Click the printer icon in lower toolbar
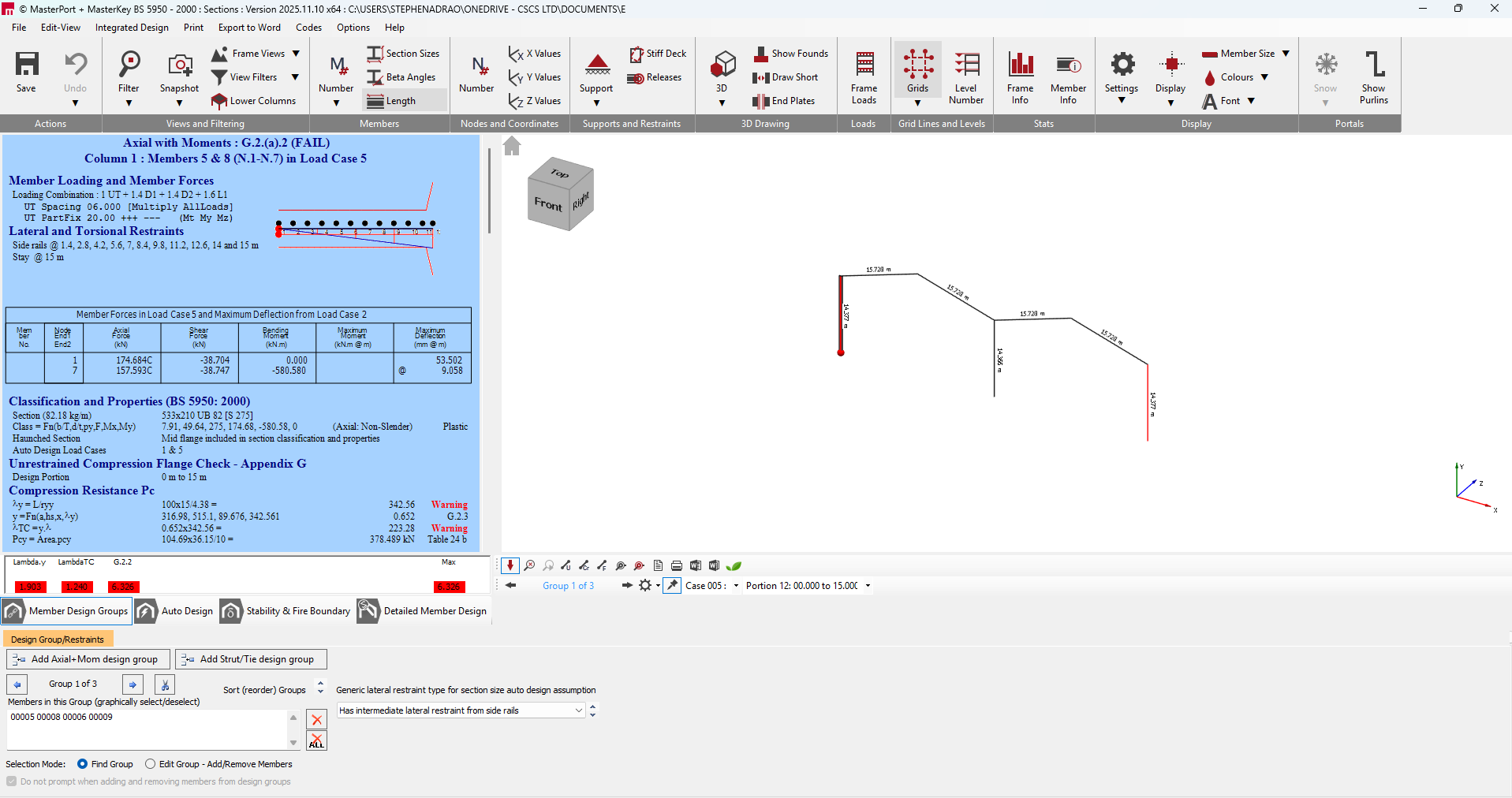The height and width of the screenshot is (798, 1512). (x=677, y=565)
